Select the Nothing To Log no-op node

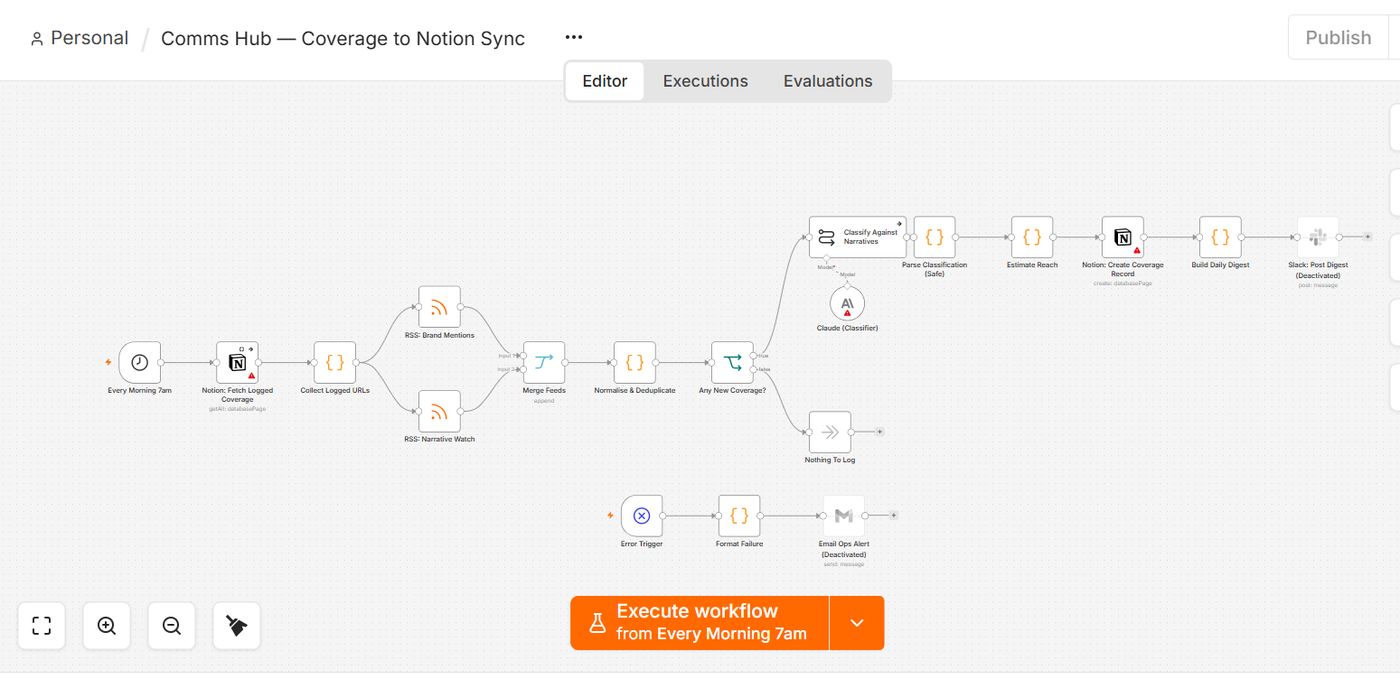(830, 432)
